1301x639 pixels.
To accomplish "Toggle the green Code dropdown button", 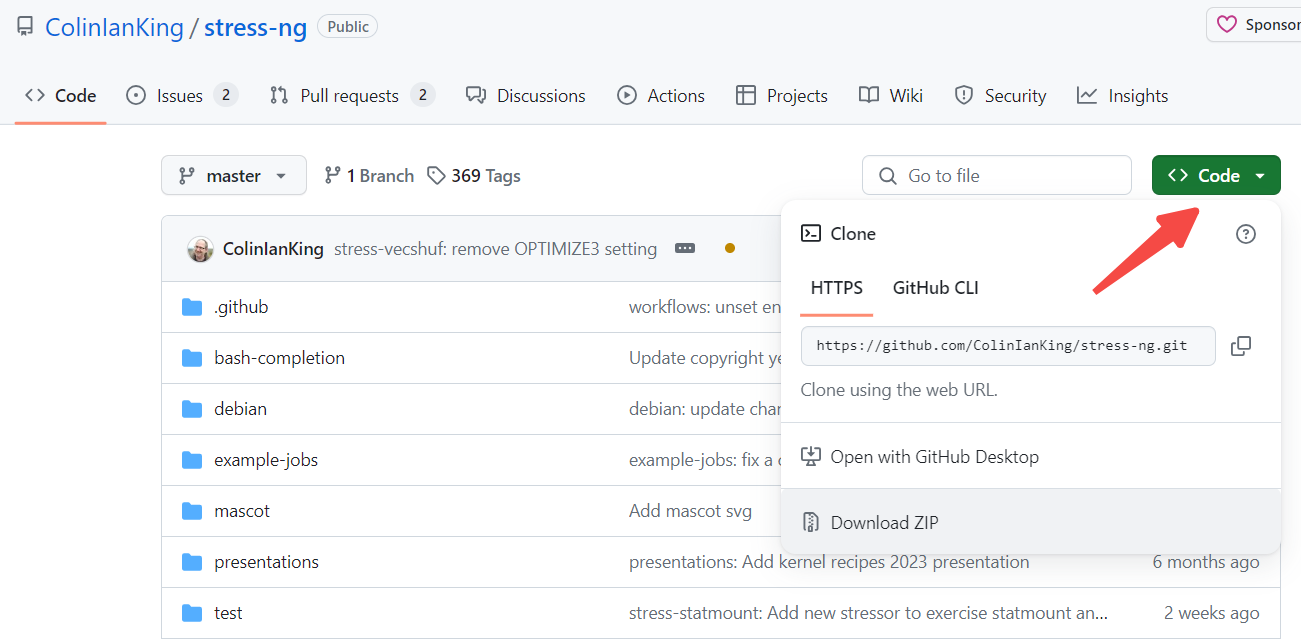I will pyautogui.click(x=1215, y=176).
